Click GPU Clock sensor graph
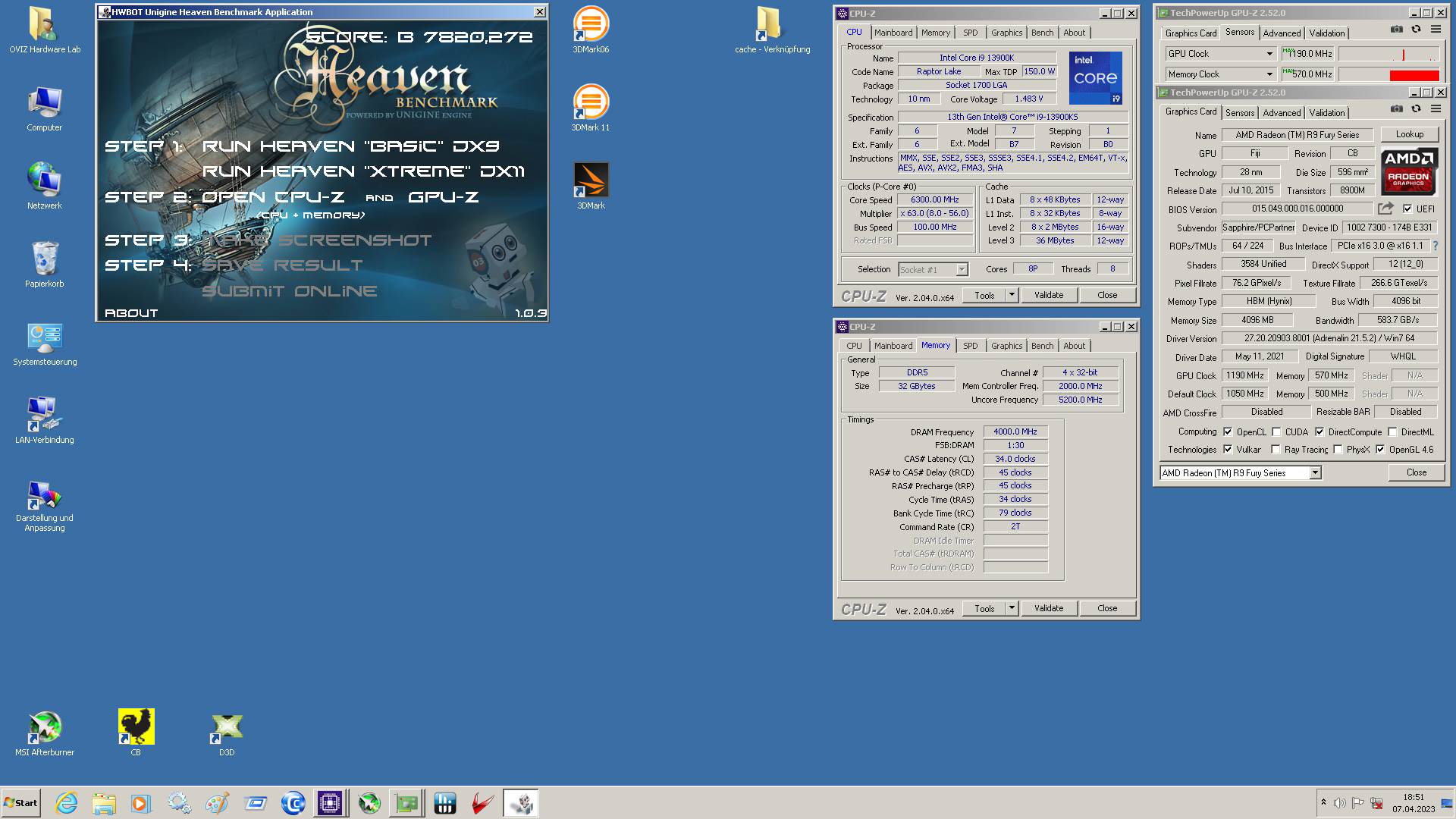1456x819 pixels. [1389, 54]
